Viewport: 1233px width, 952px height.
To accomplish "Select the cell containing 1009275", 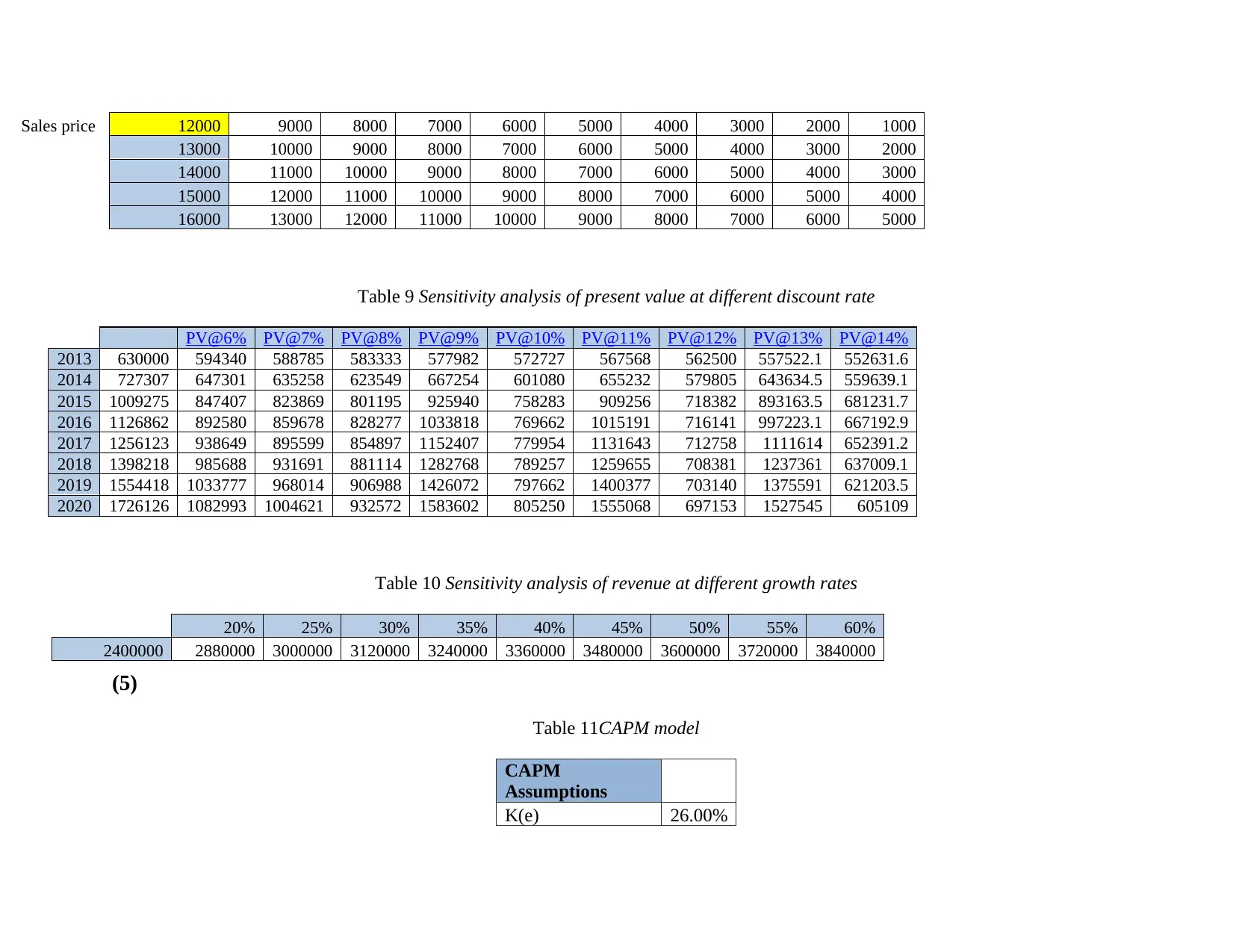I will coord(139,401).
